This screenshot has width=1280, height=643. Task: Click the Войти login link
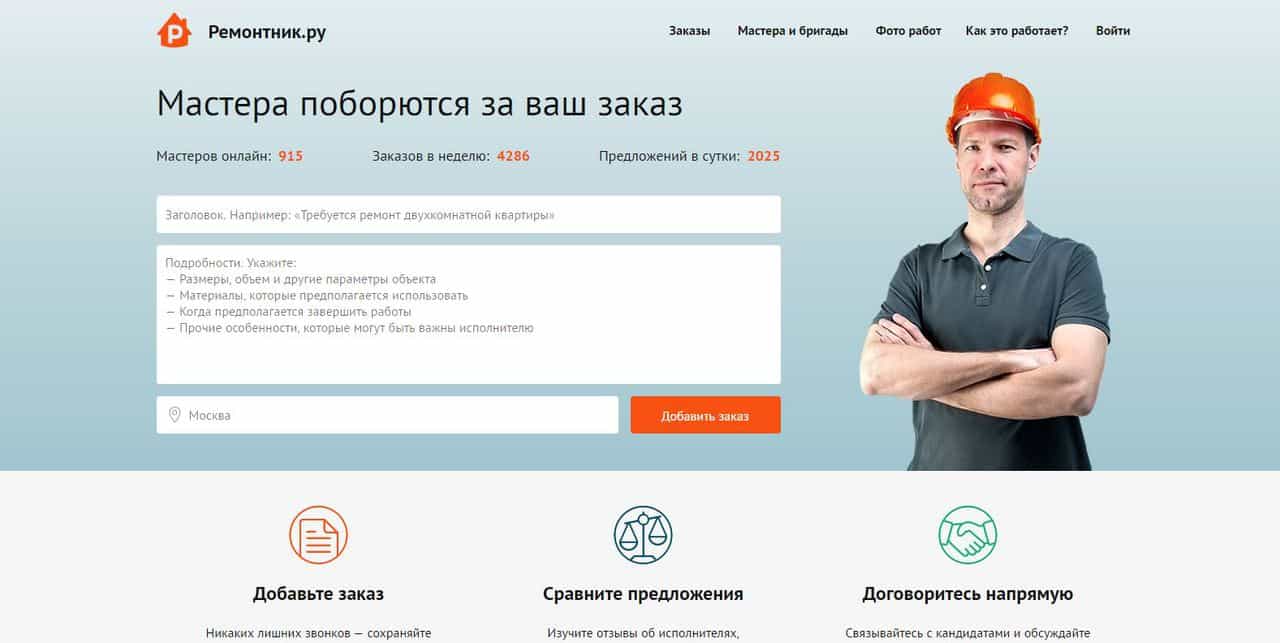point(1113,31)
